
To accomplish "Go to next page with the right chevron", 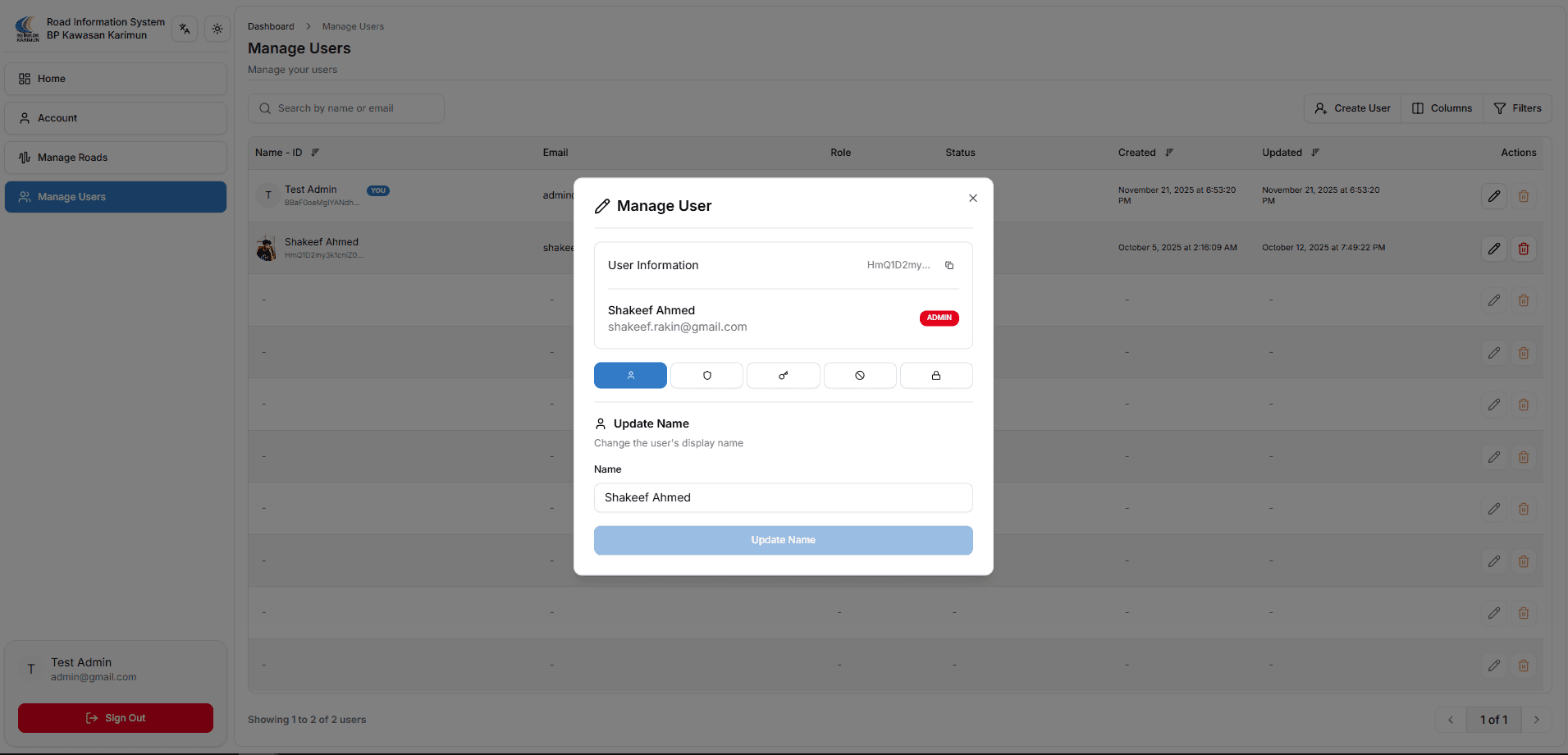I will tap(1535, 720).
